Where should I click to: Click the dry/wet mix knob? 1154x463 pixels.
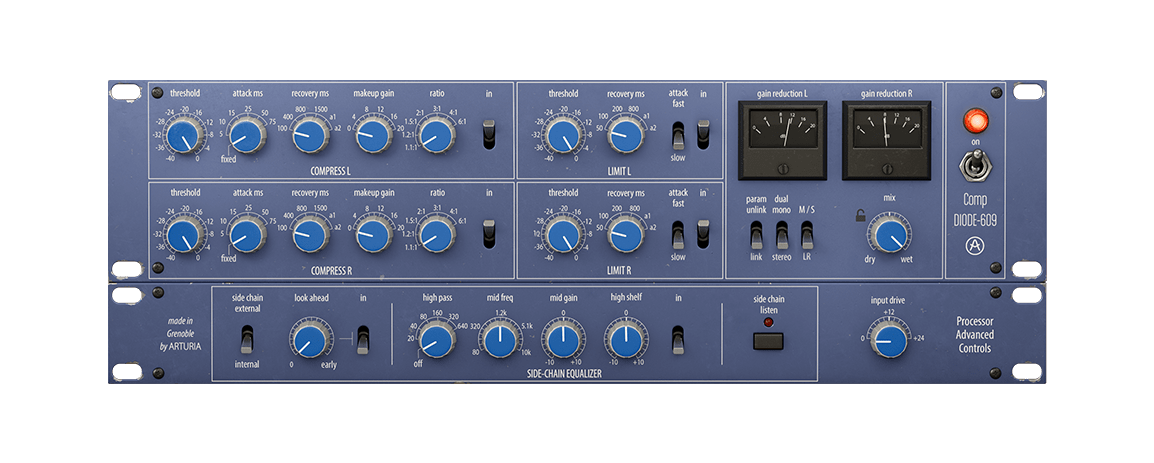(x=888, y=235)
